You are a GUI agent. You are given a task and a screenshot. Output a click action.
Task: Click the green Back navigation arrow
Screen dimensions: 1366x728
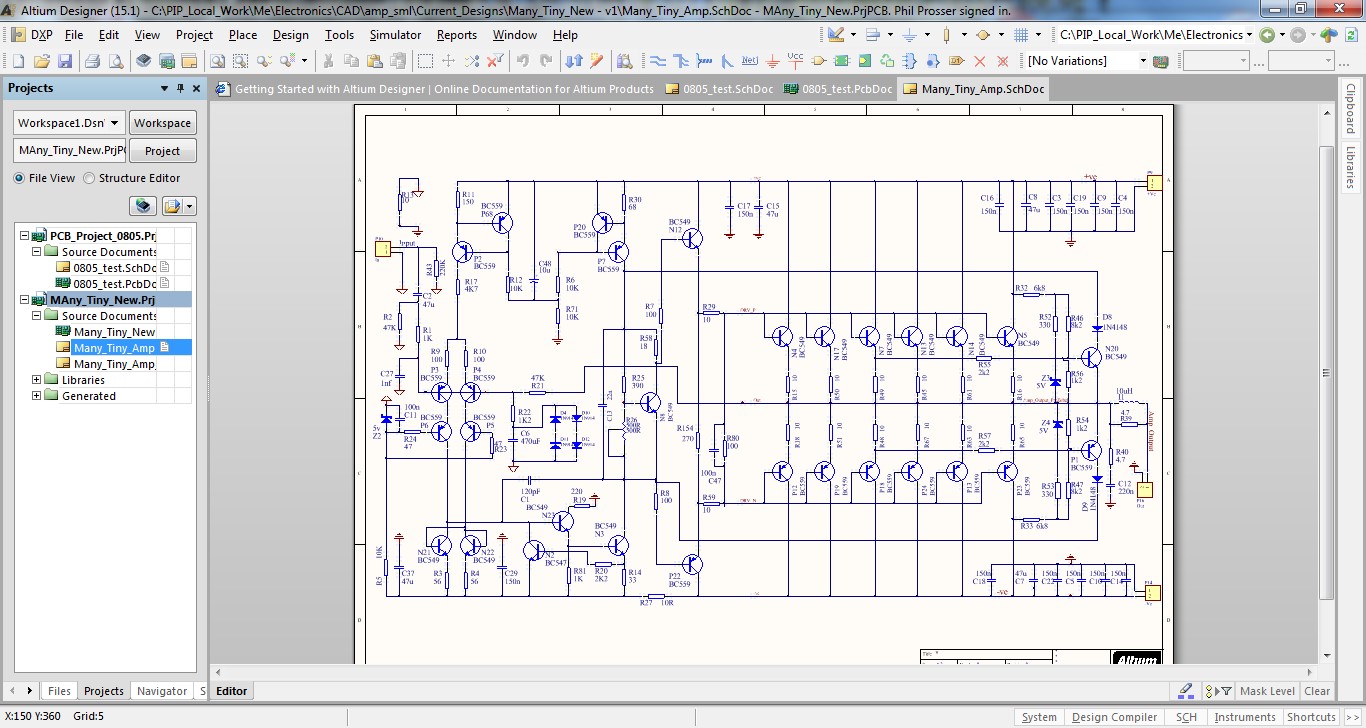tap(1267, 34)
